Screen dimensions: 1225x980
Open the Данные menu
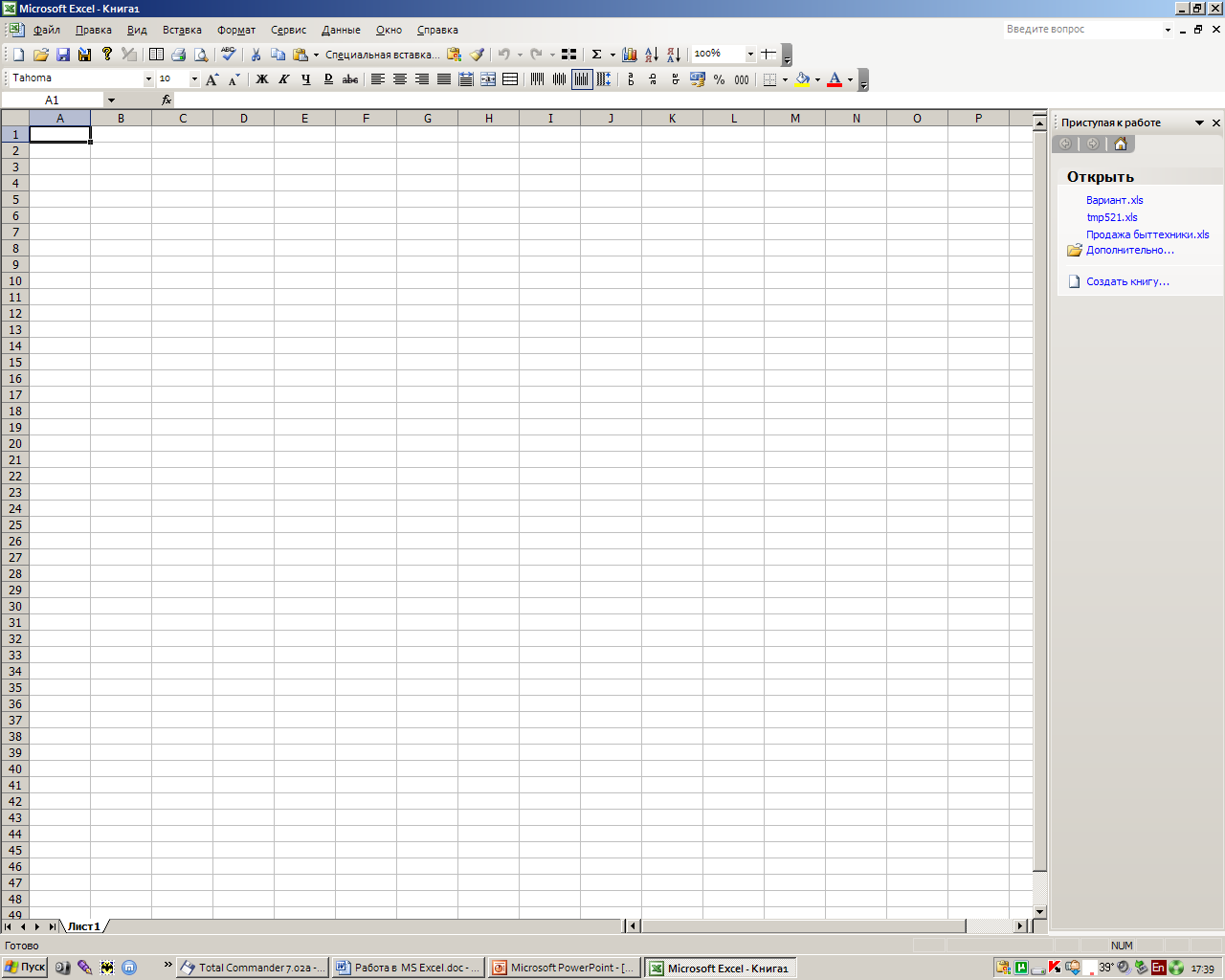click(x=341, y=30)
